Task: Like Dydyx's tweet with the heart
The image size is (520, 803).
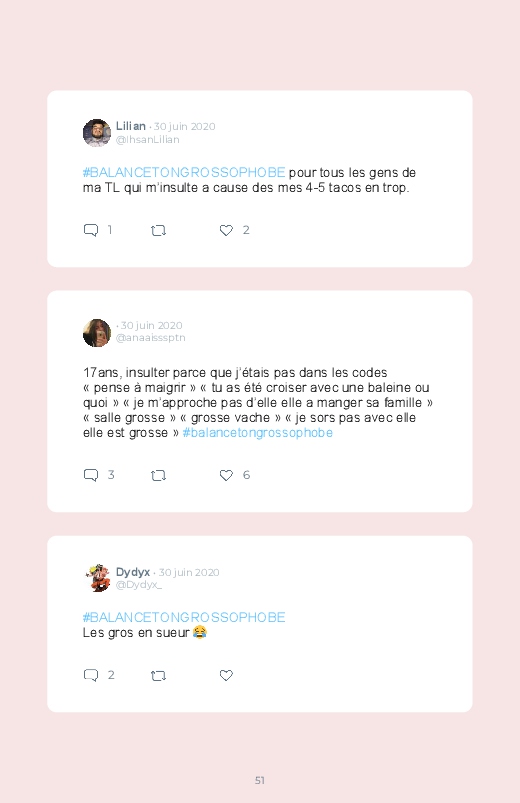Action: coord(226,675)
